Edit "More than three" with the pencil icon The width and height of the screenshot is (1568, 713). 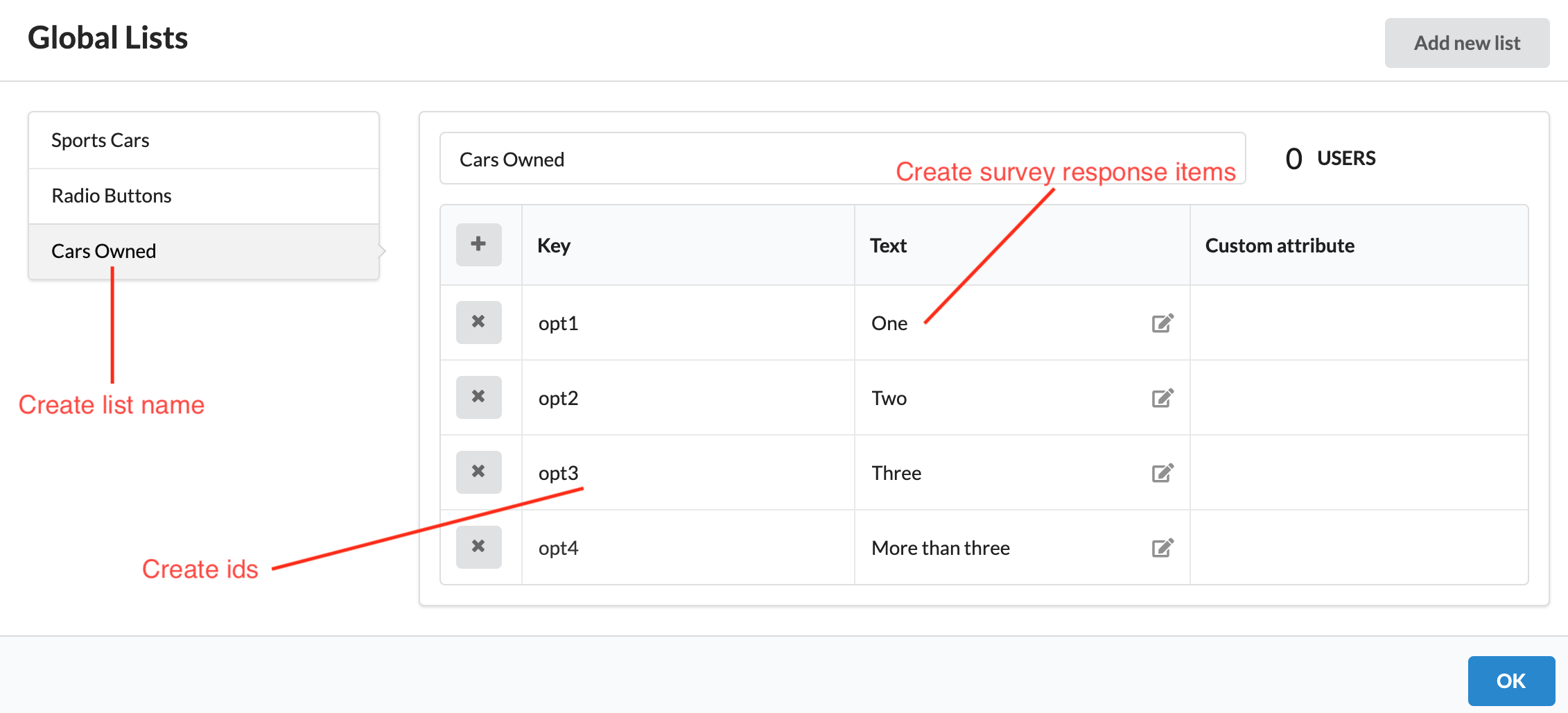pyautogui.click(x=1162, y=547)
